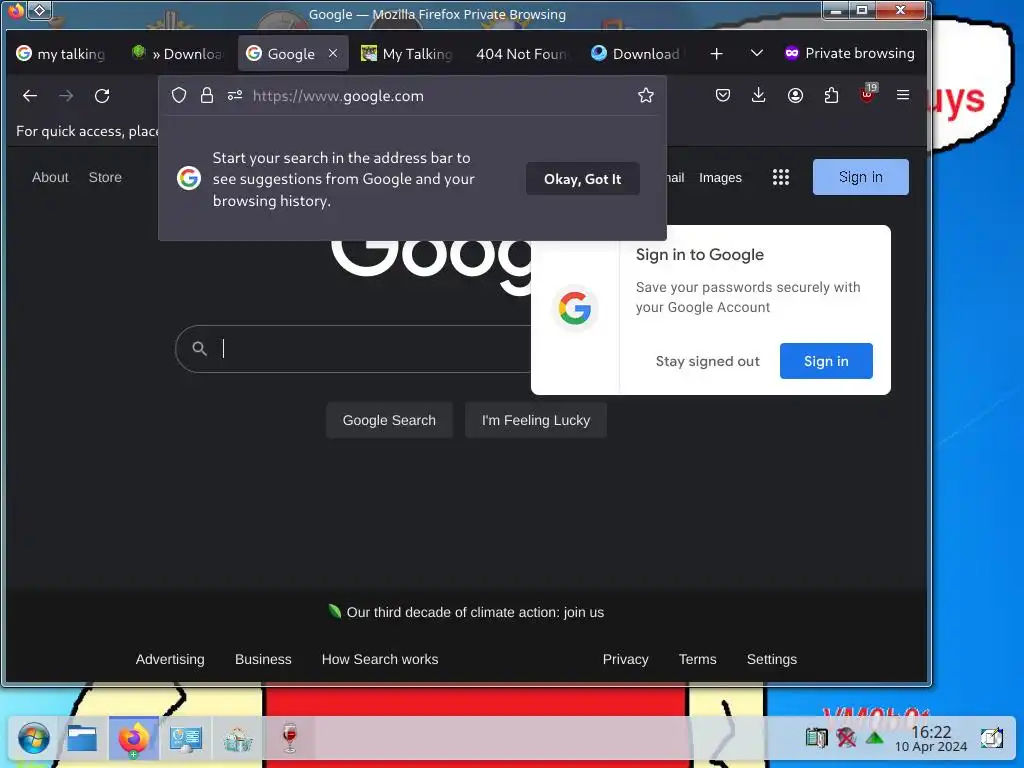Click the blue Sign in button at page top
Viewport: 1024px width, 768px height.
point(861,177)
